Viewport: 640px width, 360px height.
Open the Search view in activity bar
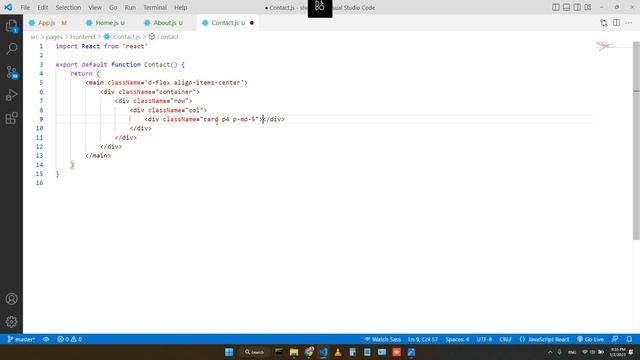(11, 49)
